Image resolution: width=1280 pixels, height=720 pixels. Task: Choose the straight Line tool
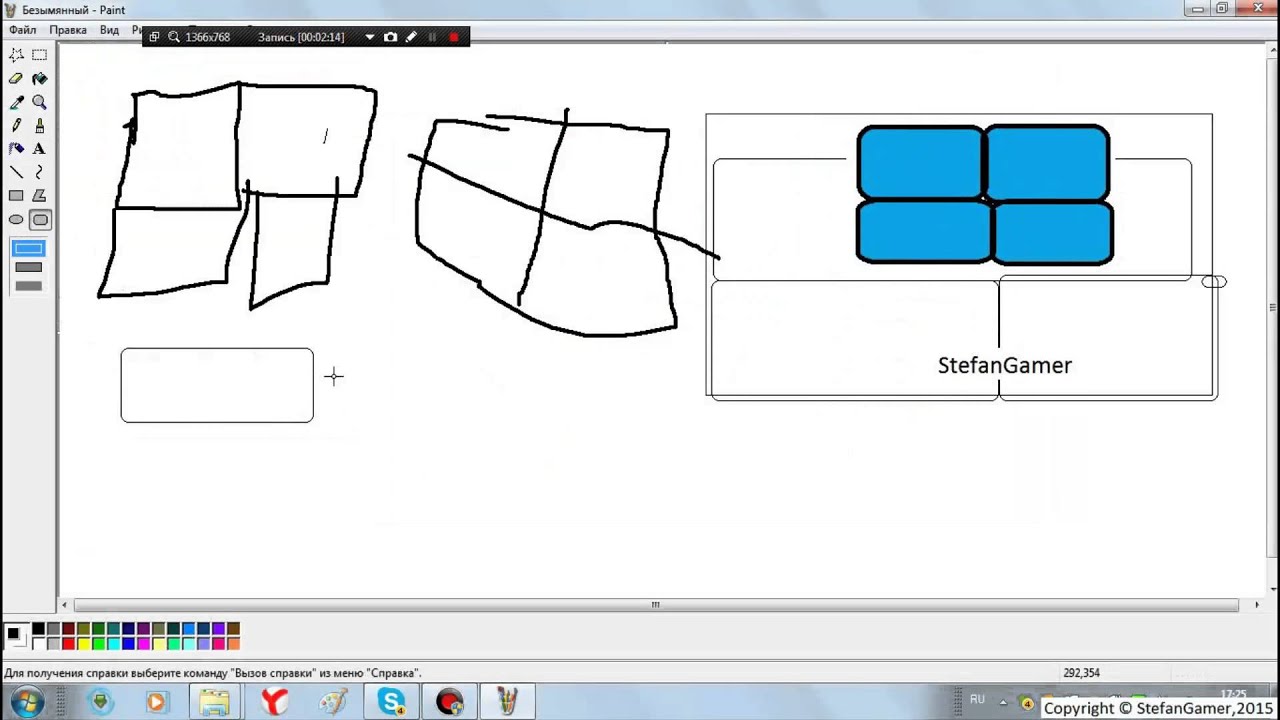click(x=16, y=172)
